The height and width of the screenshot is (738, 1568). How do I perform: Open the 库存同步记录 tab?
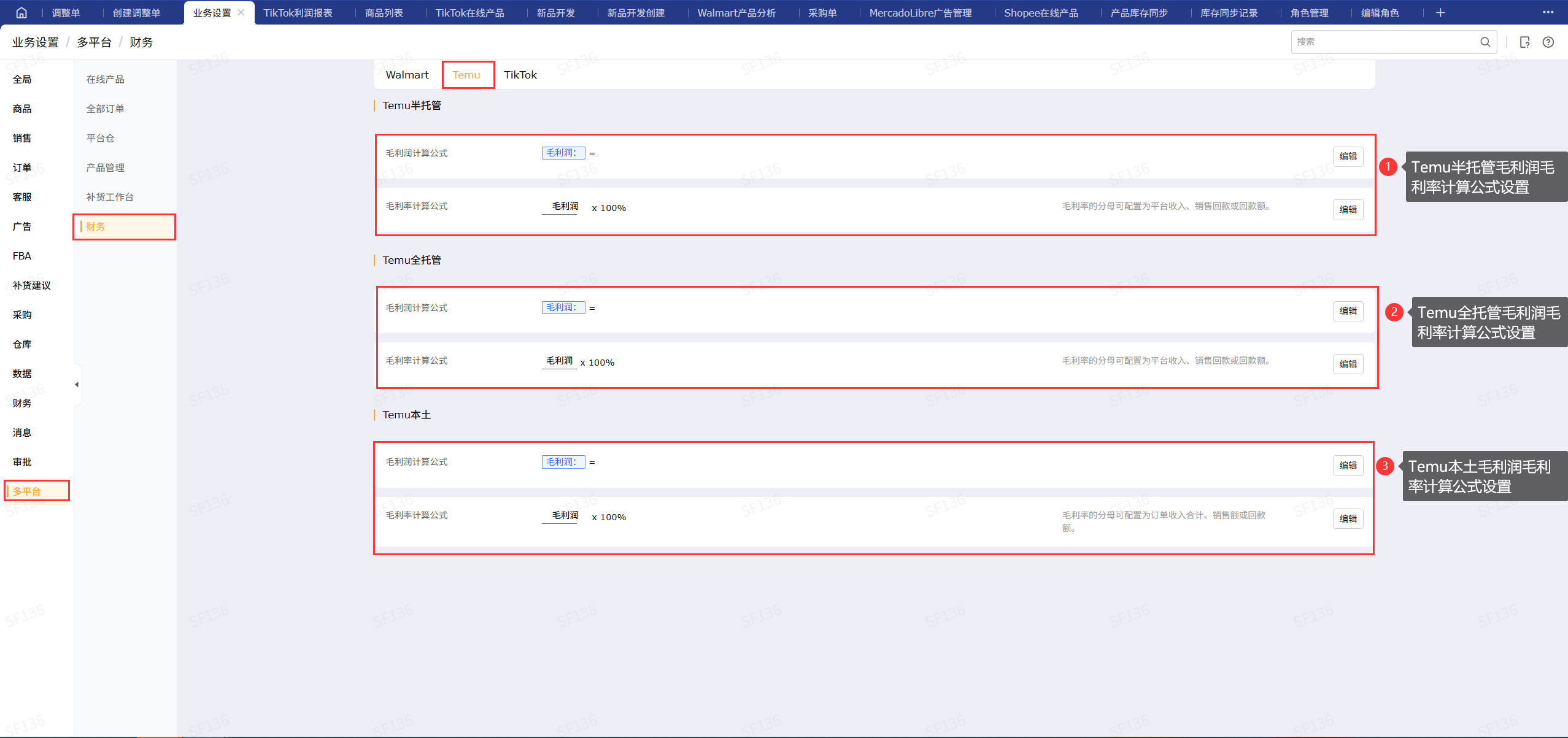pyautogui.click(x=1229, y=13)
